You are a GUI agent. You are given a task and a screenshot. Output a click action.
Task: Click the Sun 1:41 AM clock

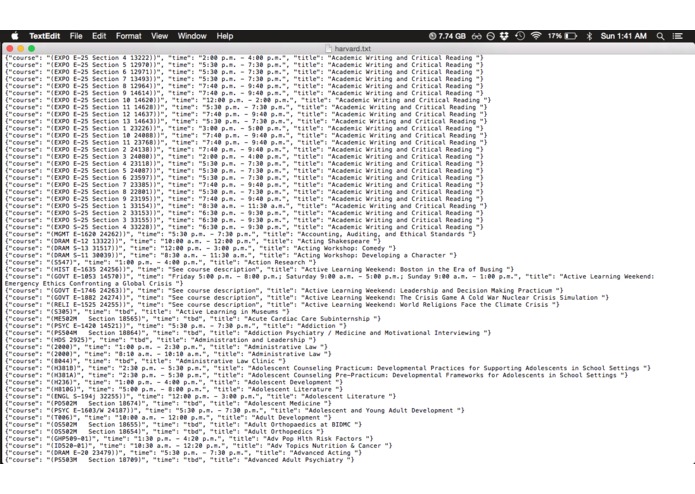pos(623,36)
